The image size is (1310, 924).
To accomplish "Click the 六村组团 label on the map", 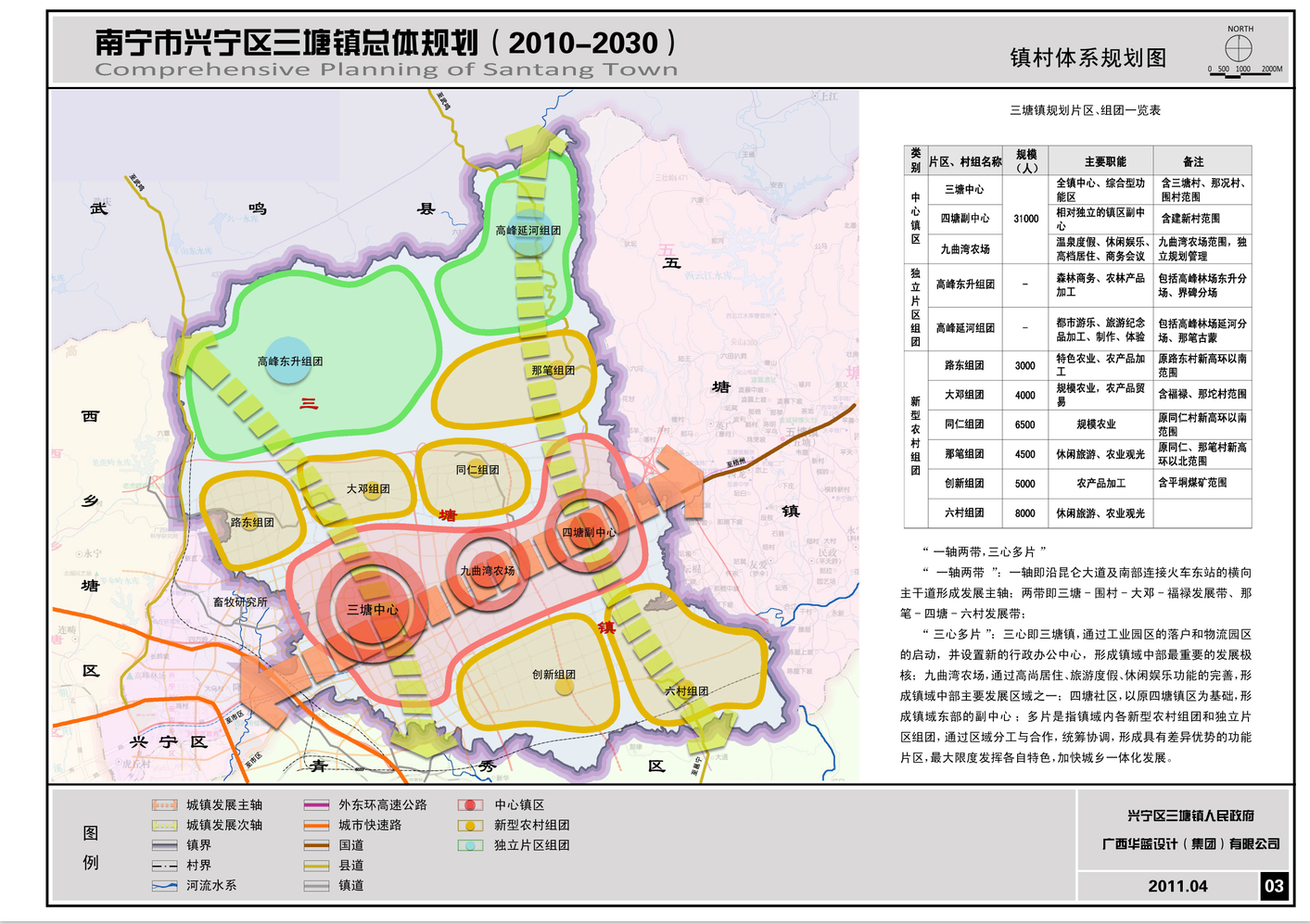I will (x=687, y=691).
